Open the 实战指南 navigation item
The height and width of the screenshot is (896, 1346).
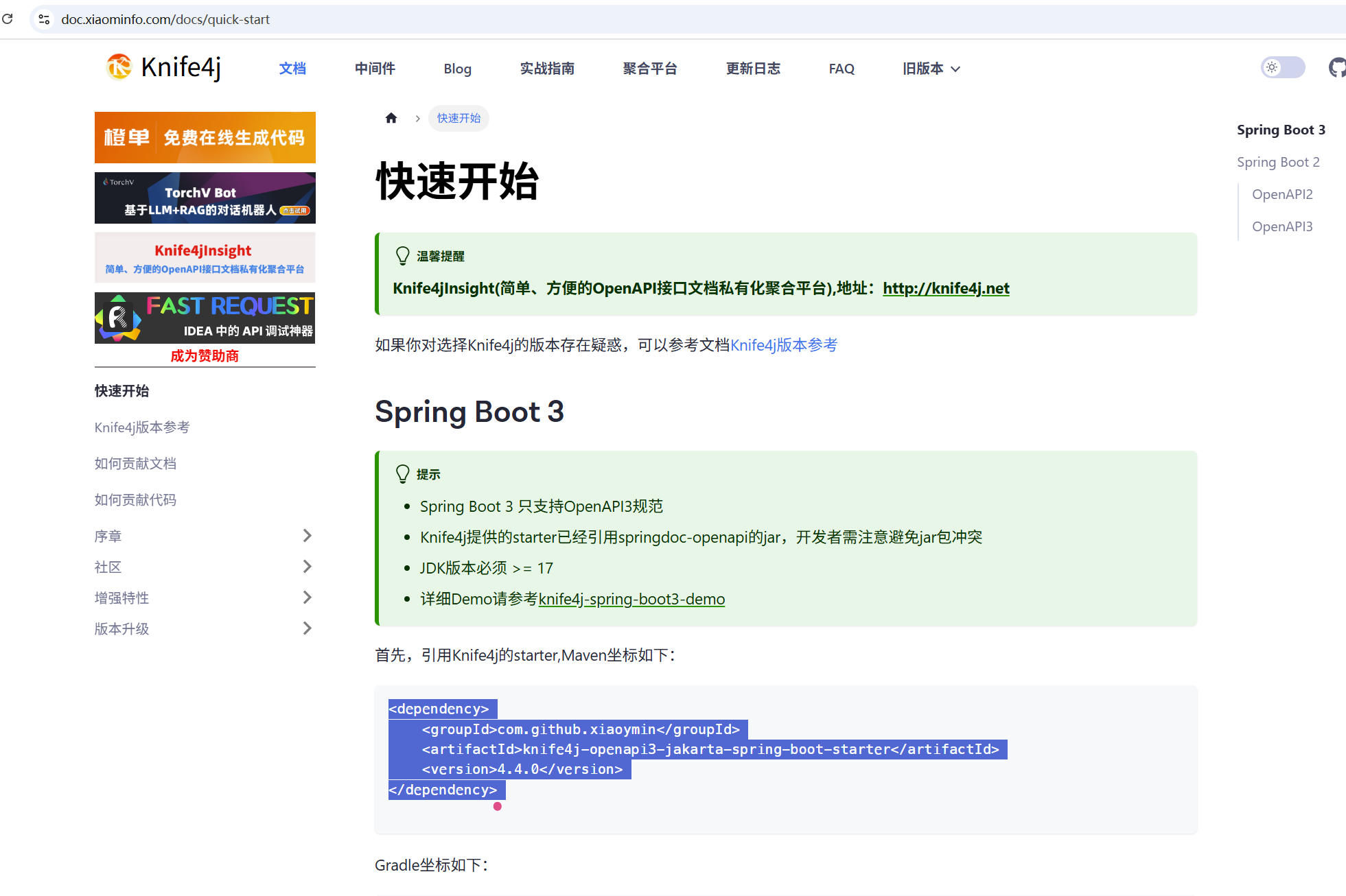(547, 69)
